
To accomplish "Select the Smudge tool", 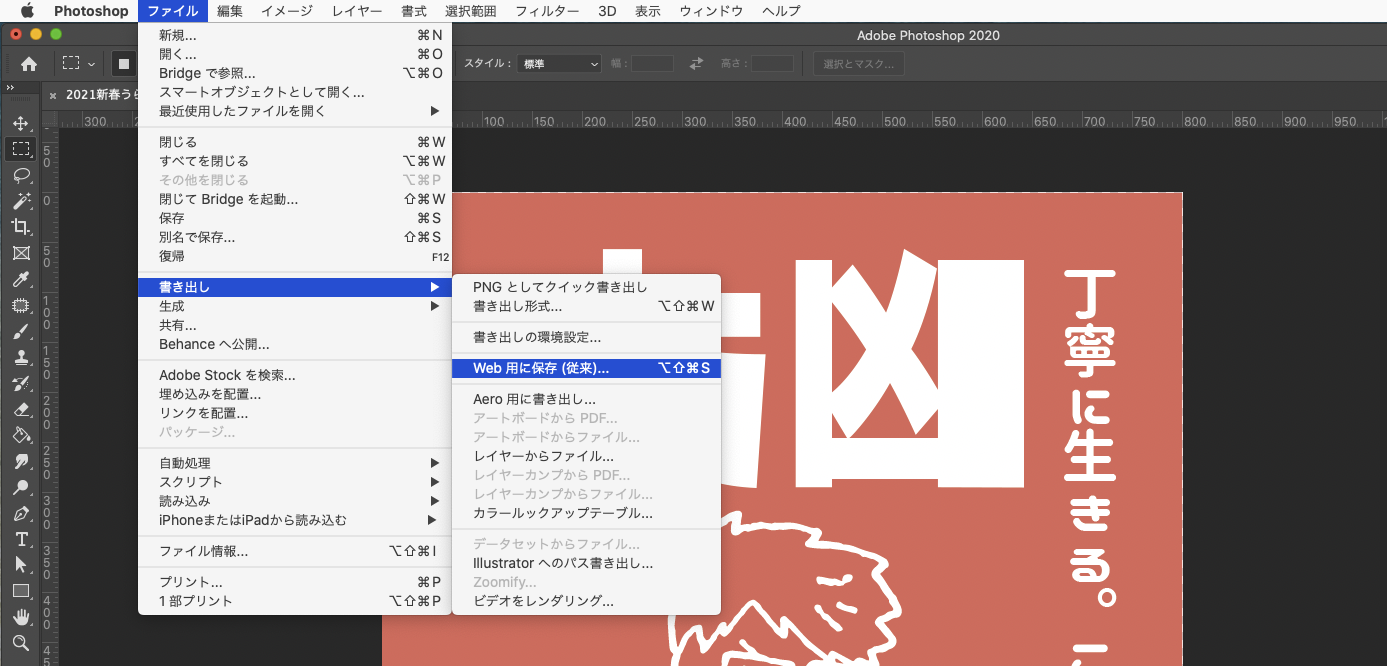I will pos(21,461).
